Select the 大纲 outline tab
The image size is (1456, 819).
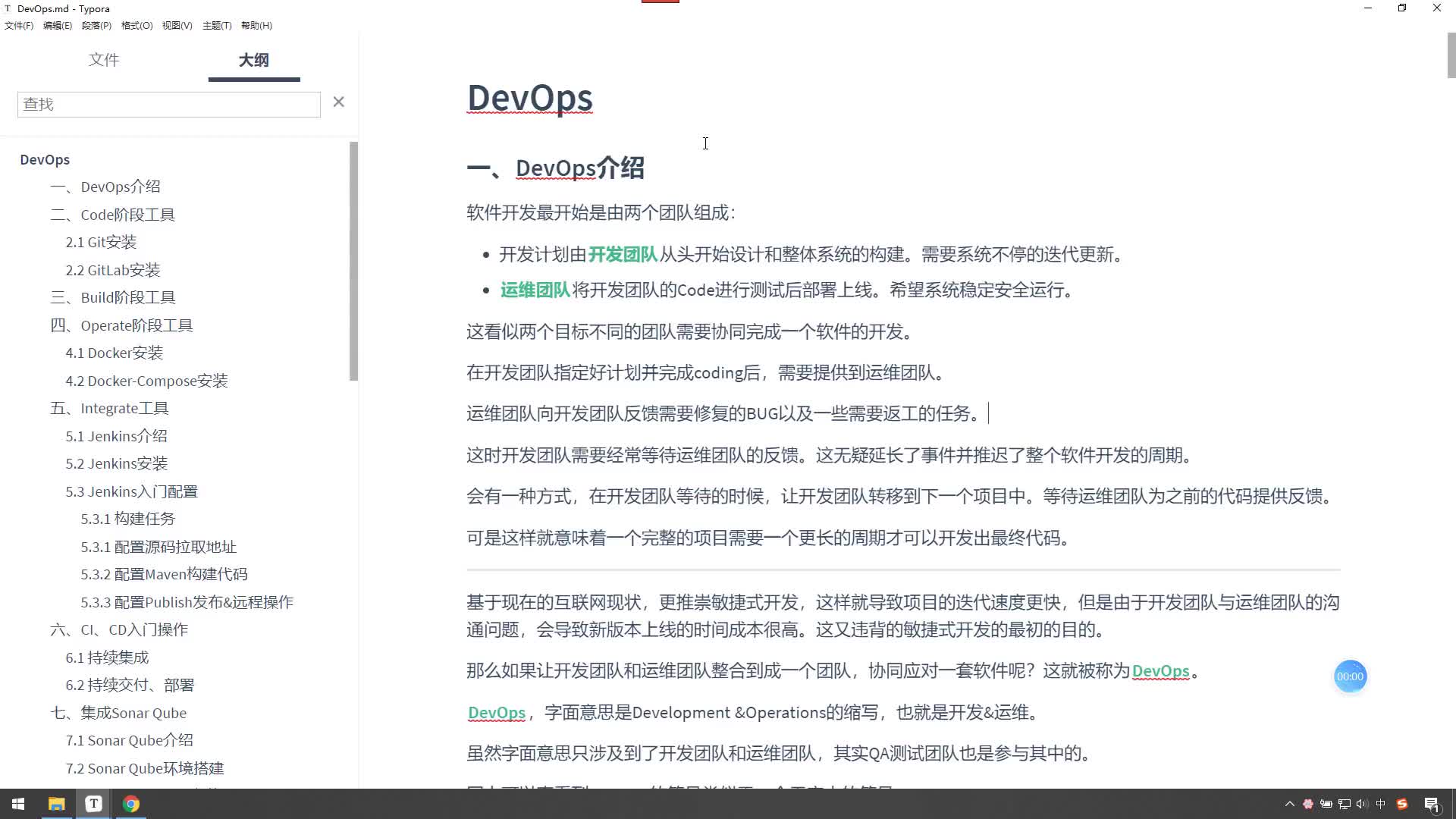click(x=254, y=60)
